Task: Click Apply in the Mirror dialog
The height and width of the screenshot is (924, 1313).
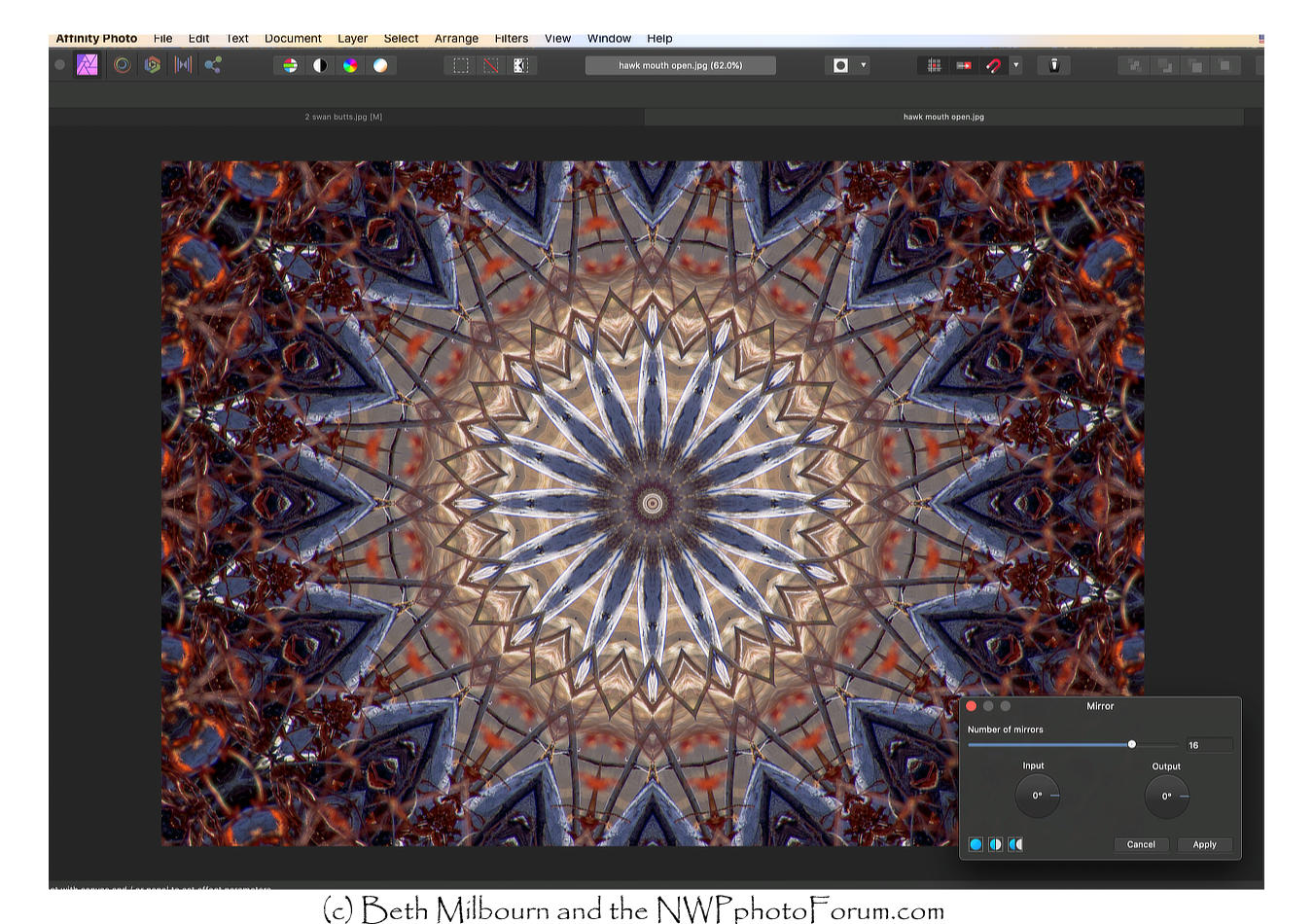Action: pyautogui.click(x=1205, y=844)
